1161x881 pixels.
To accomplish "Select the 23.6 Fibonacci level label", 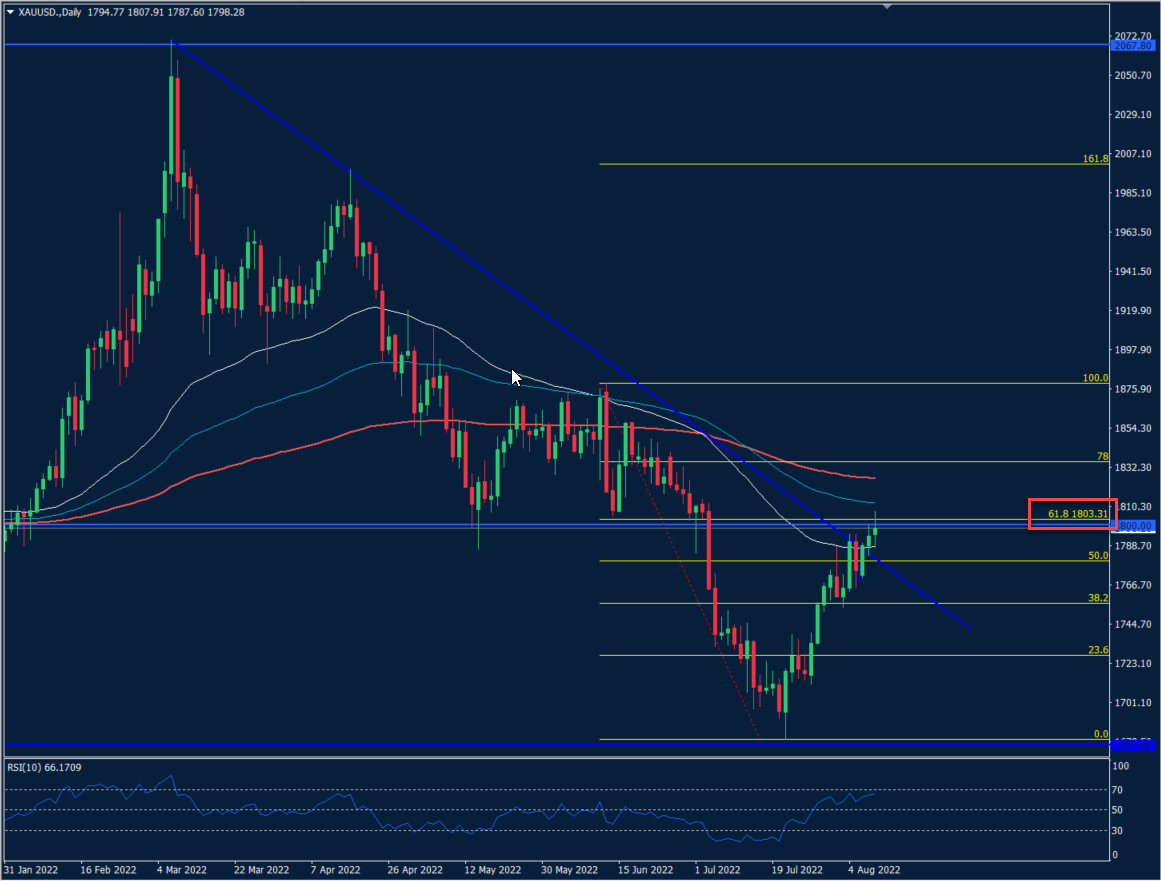I will [1098, 649].
